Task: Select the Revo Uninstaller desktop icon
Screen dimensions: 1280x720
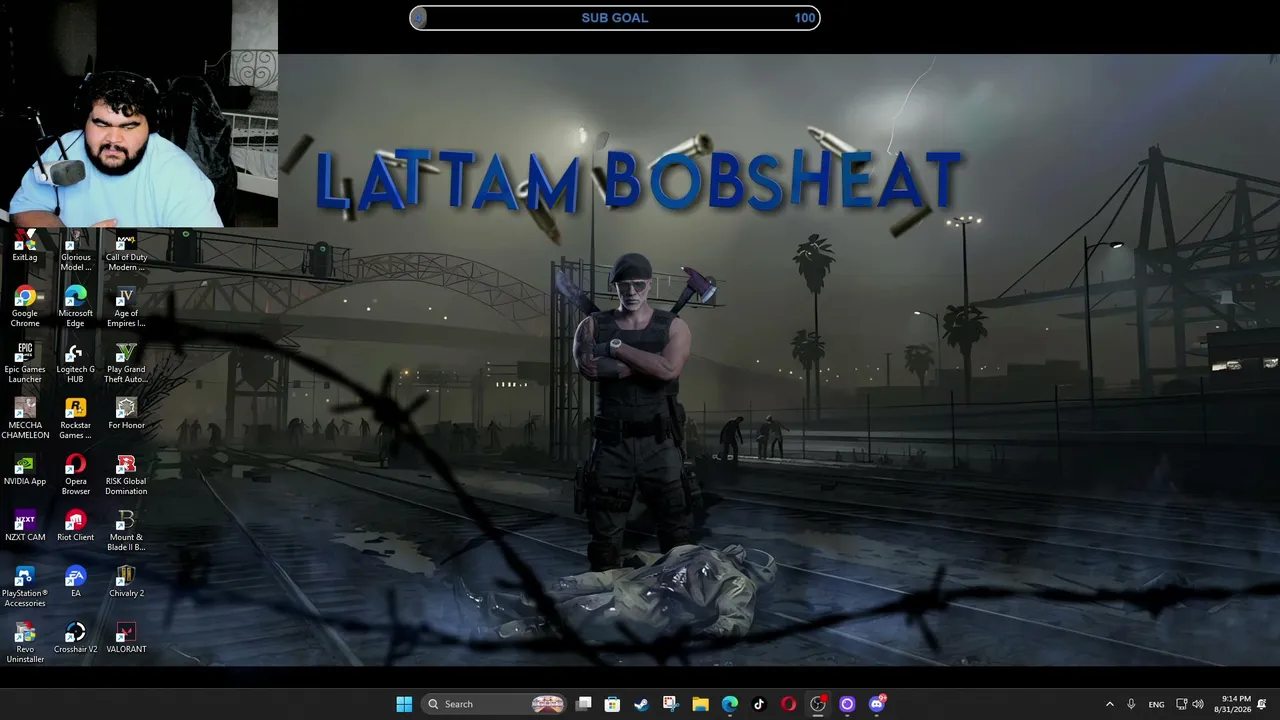Action: pos(25,643)
